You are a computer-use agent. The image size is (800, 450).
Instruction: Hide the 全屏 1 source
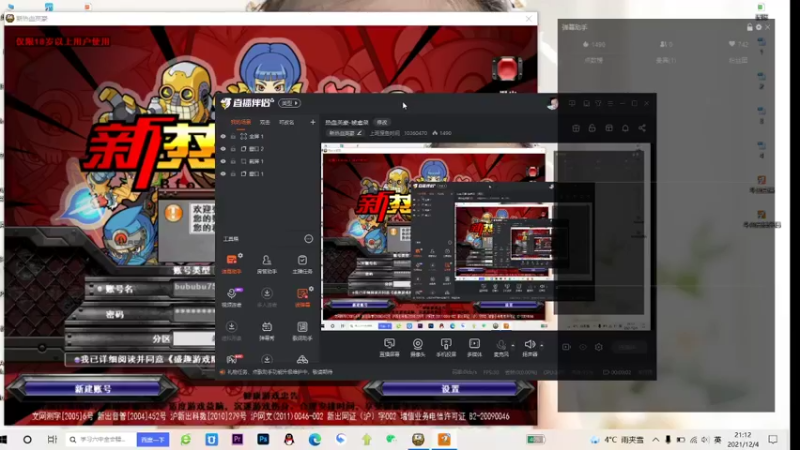[x=223, y=136]
